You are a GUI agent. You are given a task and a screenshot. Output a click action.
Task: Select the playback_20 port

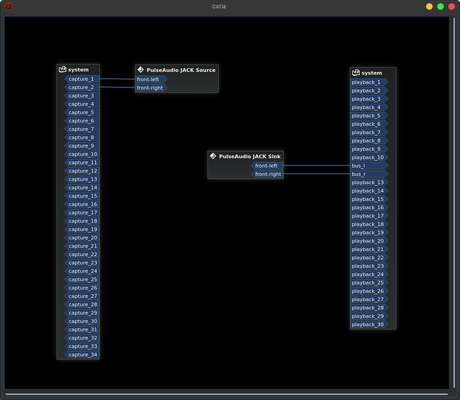pyautogui.click(x=369, y=241)
